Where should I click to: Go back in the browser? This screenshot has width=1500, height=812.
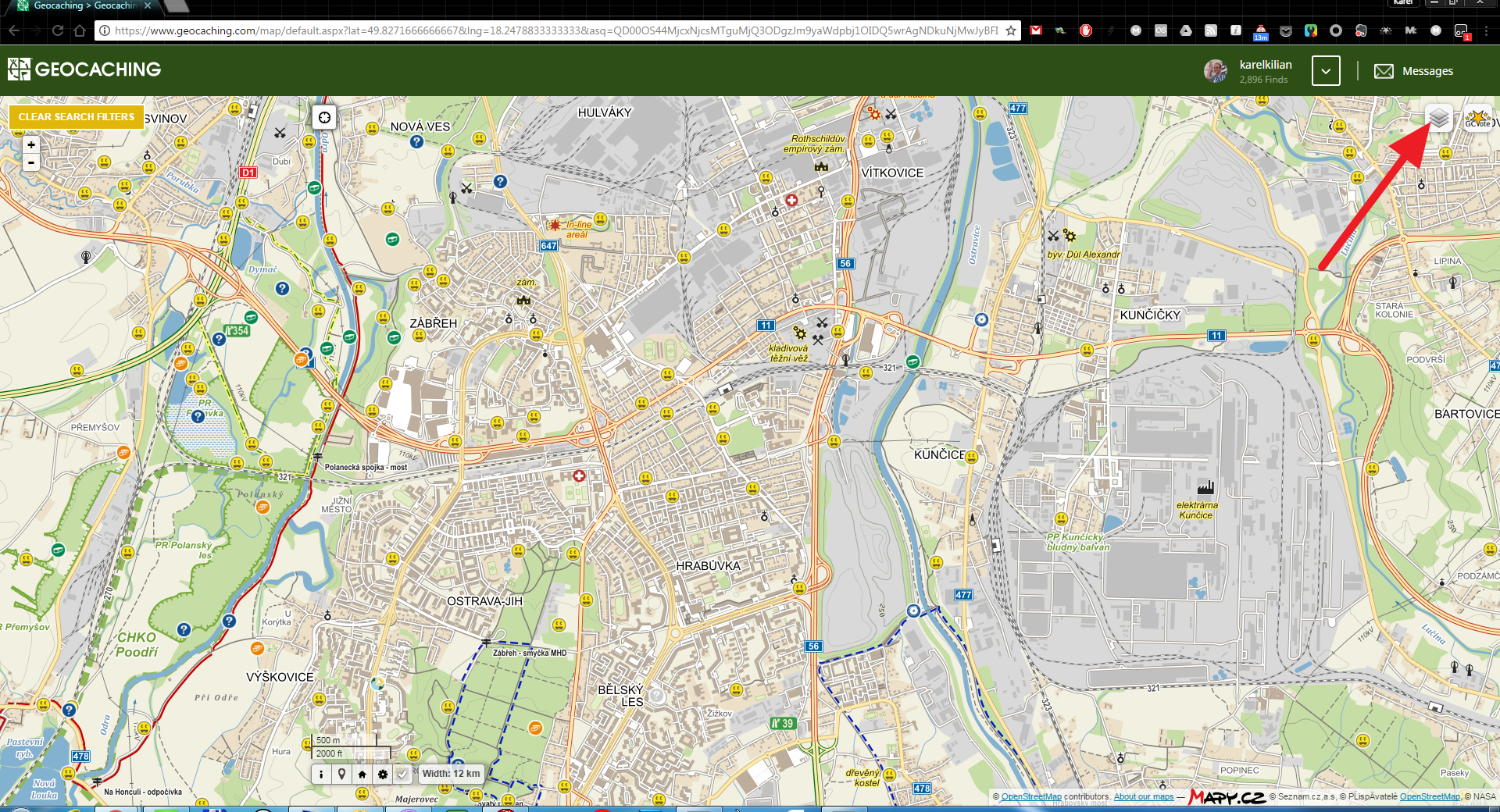15,30
